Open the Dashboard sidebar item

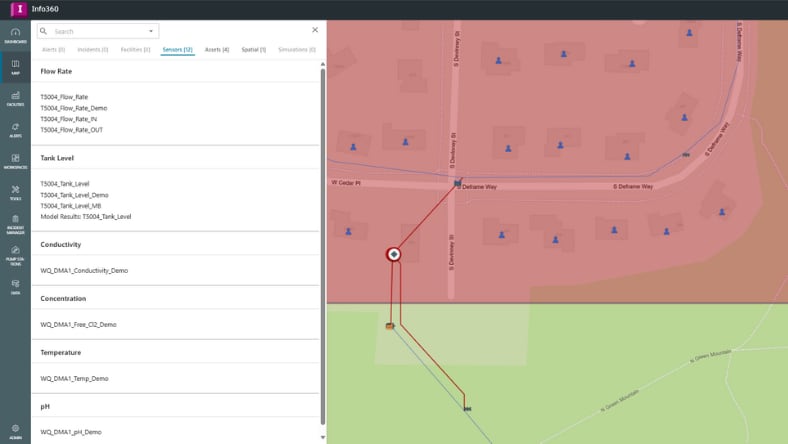15,36
